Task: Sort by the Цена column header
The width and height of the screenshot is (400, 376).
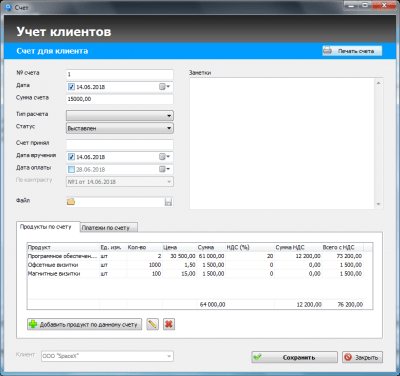Action: [x=179, y=247]
